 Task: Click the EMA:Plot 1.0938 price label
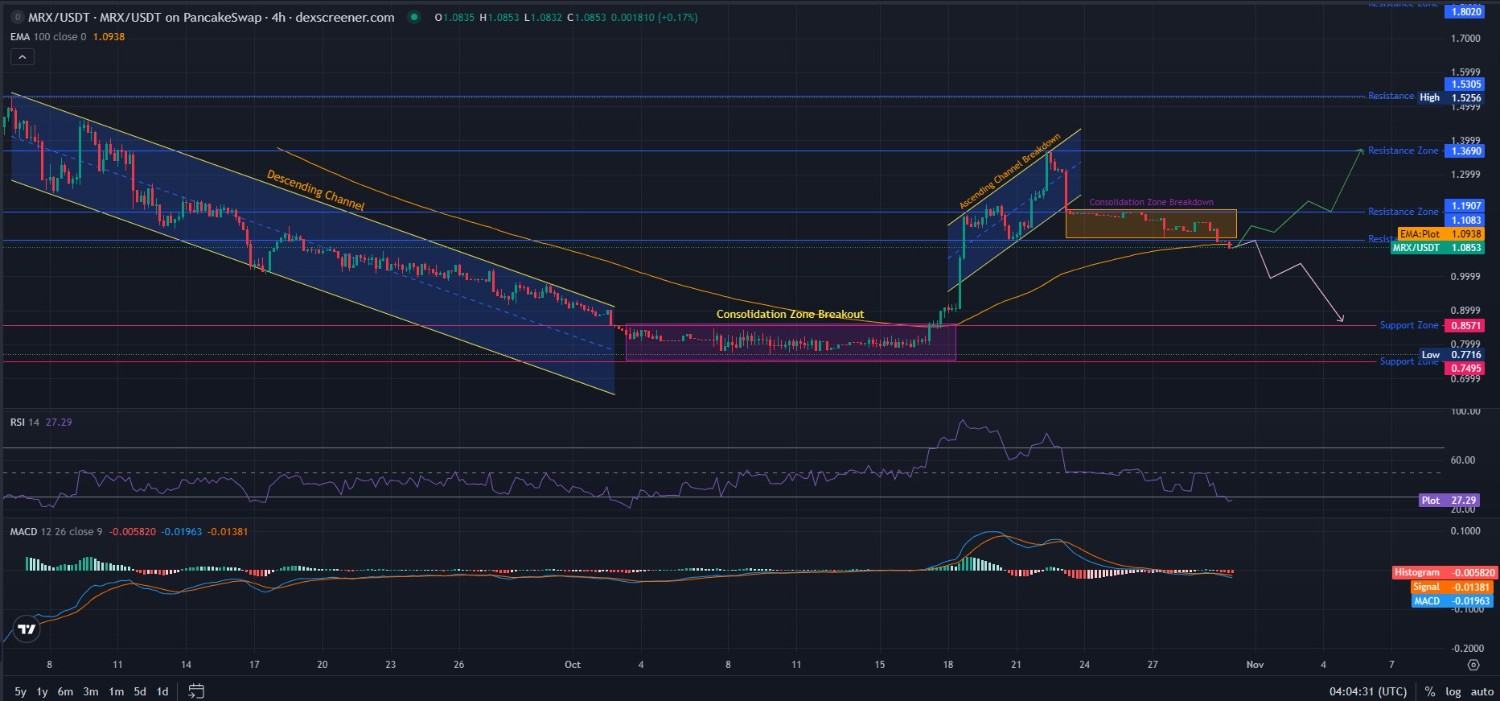(1441, 233)
